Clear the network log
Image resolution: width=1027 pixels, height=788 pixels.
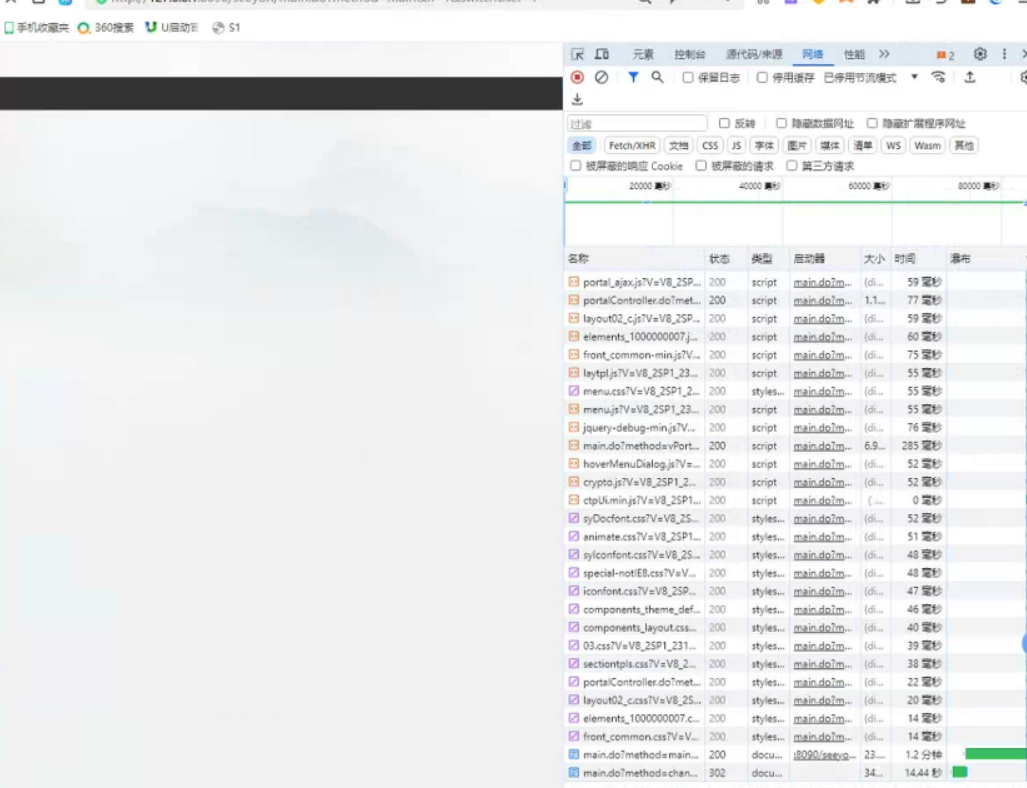tap(601, 77)
